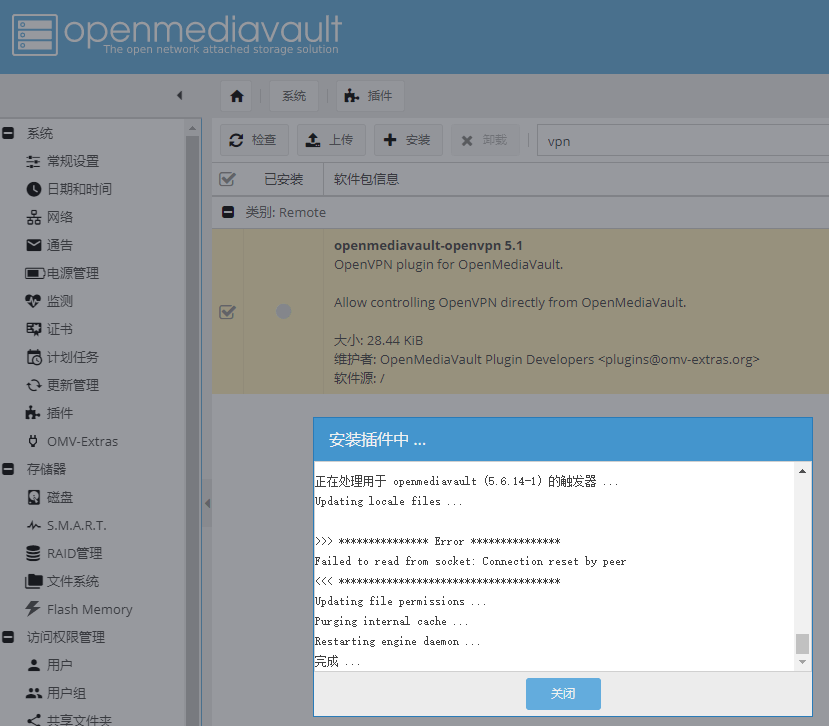Click the sidebar splitter collapse handle
The height and width of the screenshot is (726, 829).
pyautogui.click(x=207, y=503)
